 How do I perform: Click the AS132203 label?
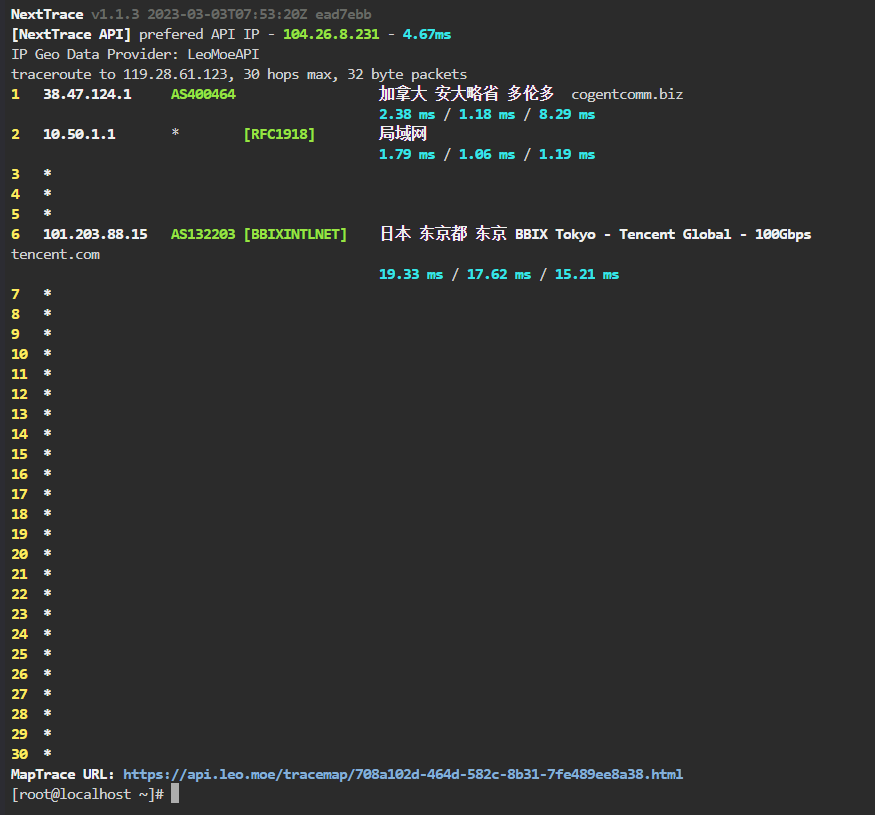(x=203, y=234)
